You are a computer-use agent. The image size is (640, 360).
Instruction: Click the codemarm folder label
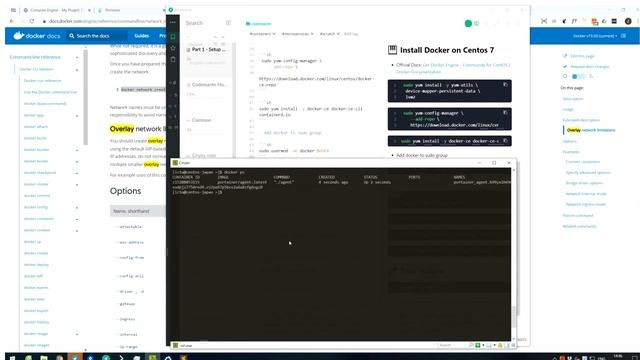pyautogui.click(x=258, y=24)
